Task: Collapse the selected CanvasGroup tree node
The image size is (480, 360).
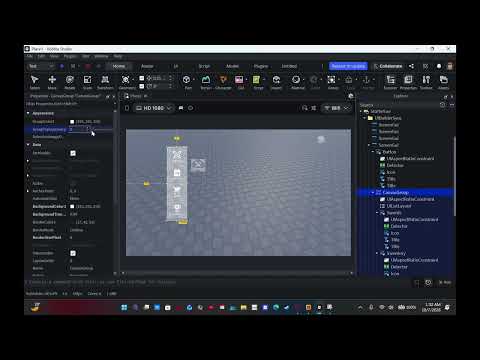Action: (x=373, y=192)
